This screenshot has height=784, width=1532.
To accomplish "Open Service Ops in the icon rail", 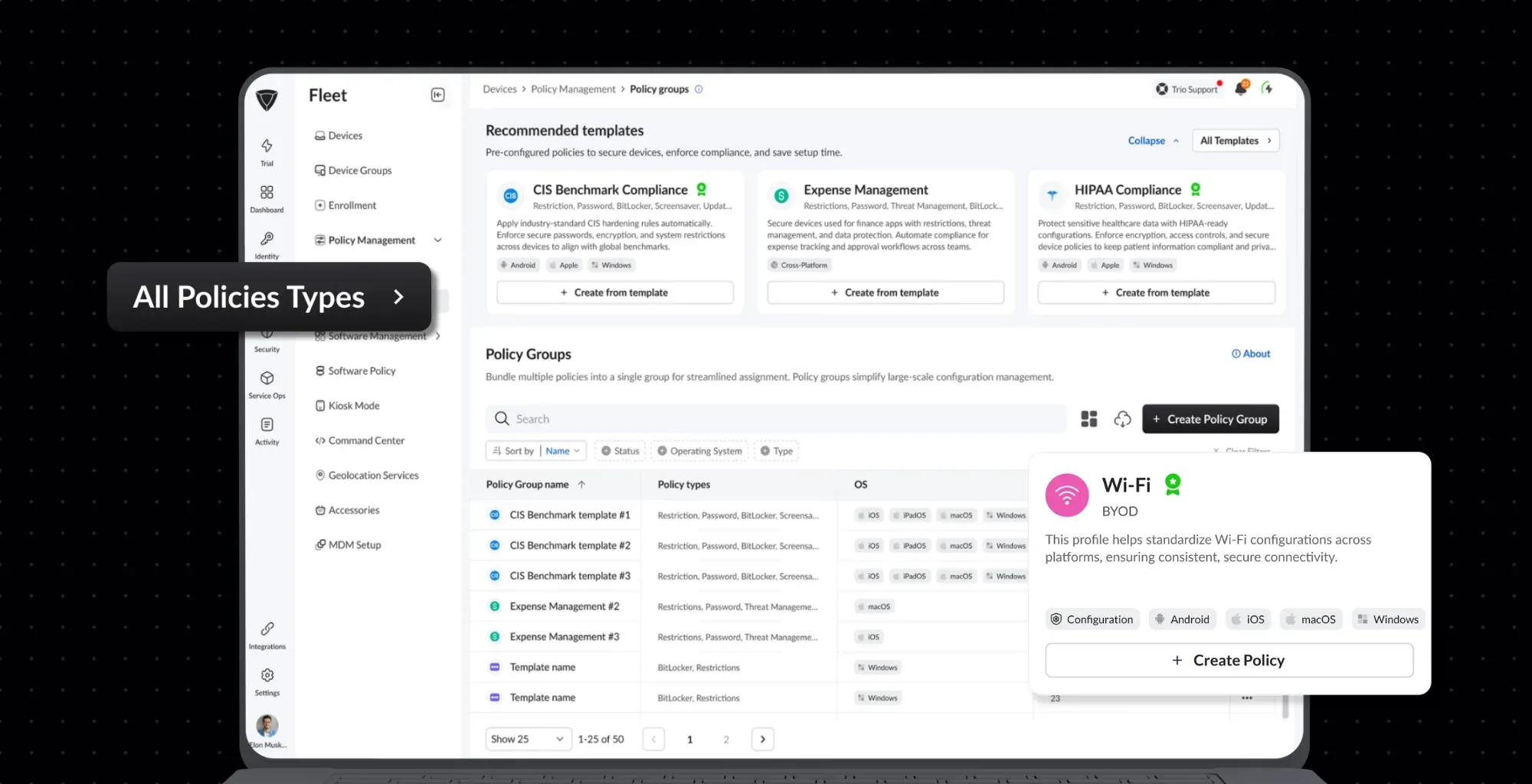I will click(267, 384).
